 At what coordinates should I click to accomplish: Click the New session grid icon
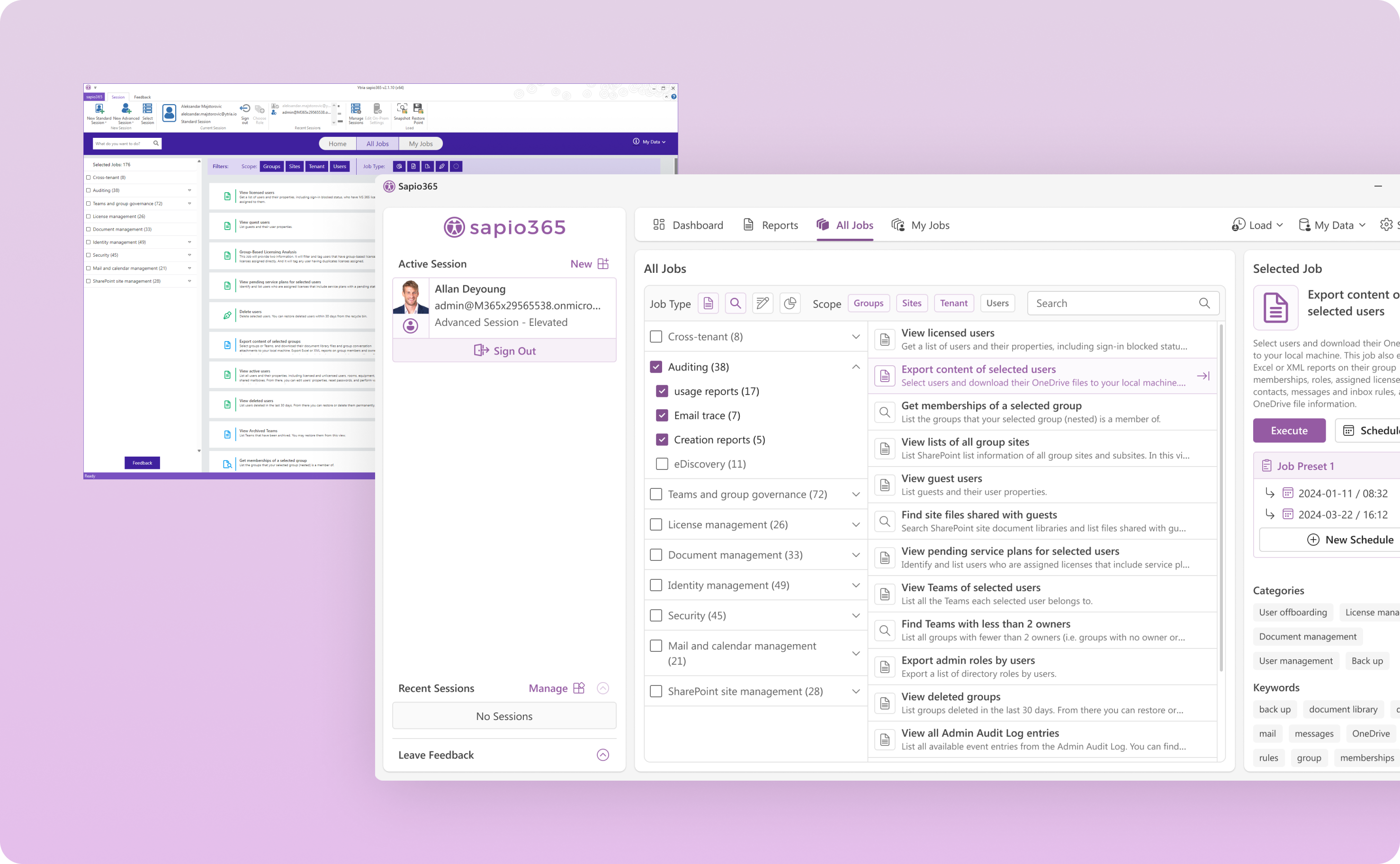pyautogui.click(x=603, y=264)
